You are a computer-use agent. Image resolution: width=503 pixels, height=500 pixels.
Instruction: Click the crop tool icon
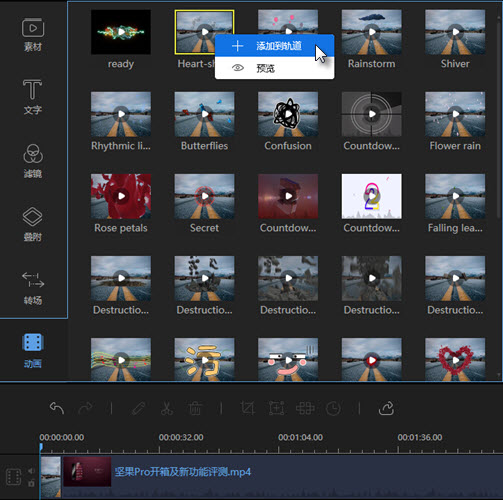248,408
